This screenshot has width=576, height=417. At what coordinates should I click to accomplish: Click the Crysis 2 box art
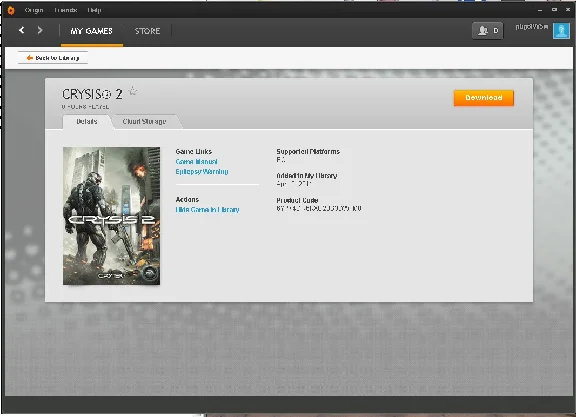click(111, 216)
